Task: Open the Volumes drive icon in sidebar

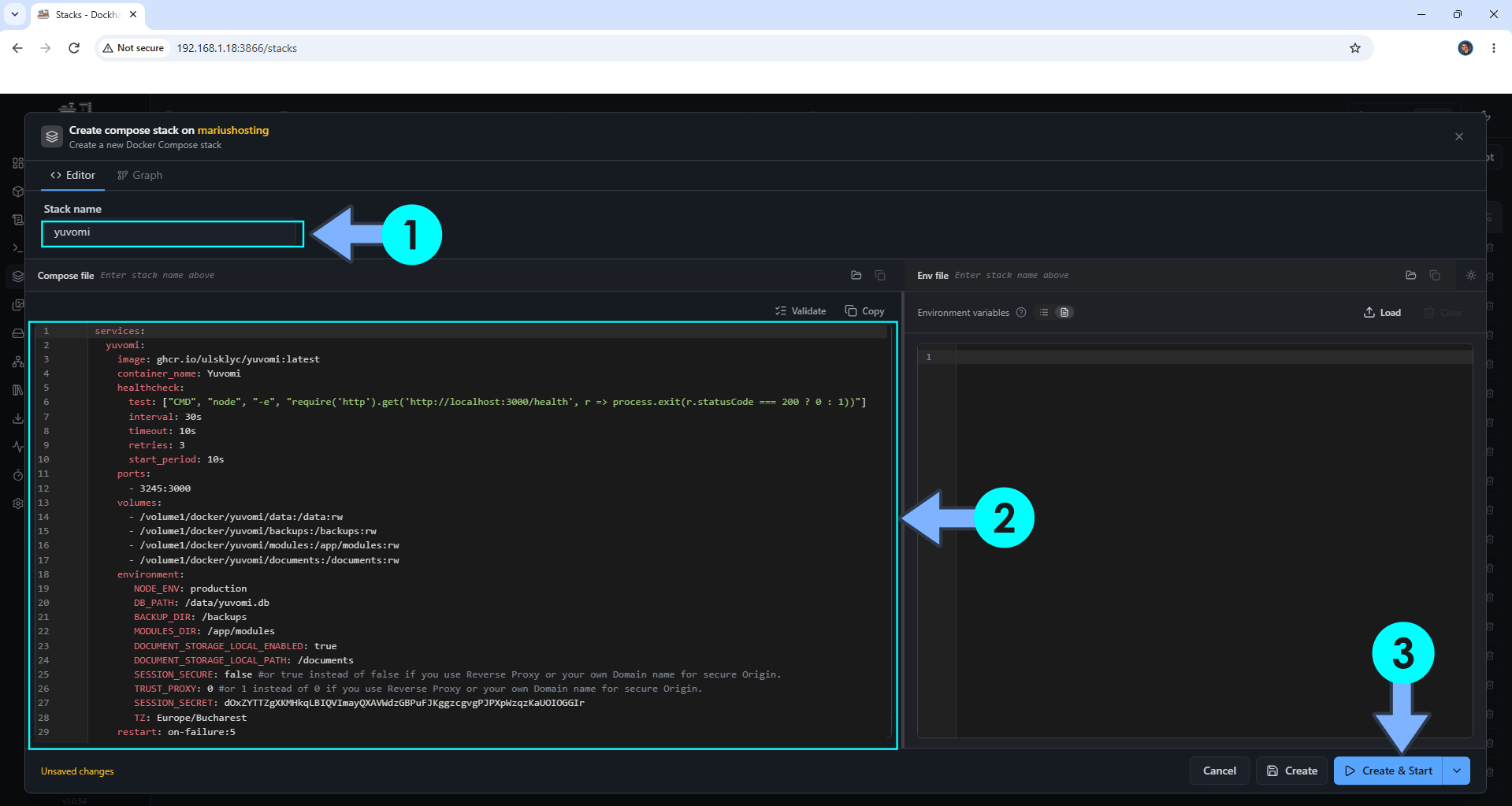Action: pyautogui.click(x=17, y=333)
